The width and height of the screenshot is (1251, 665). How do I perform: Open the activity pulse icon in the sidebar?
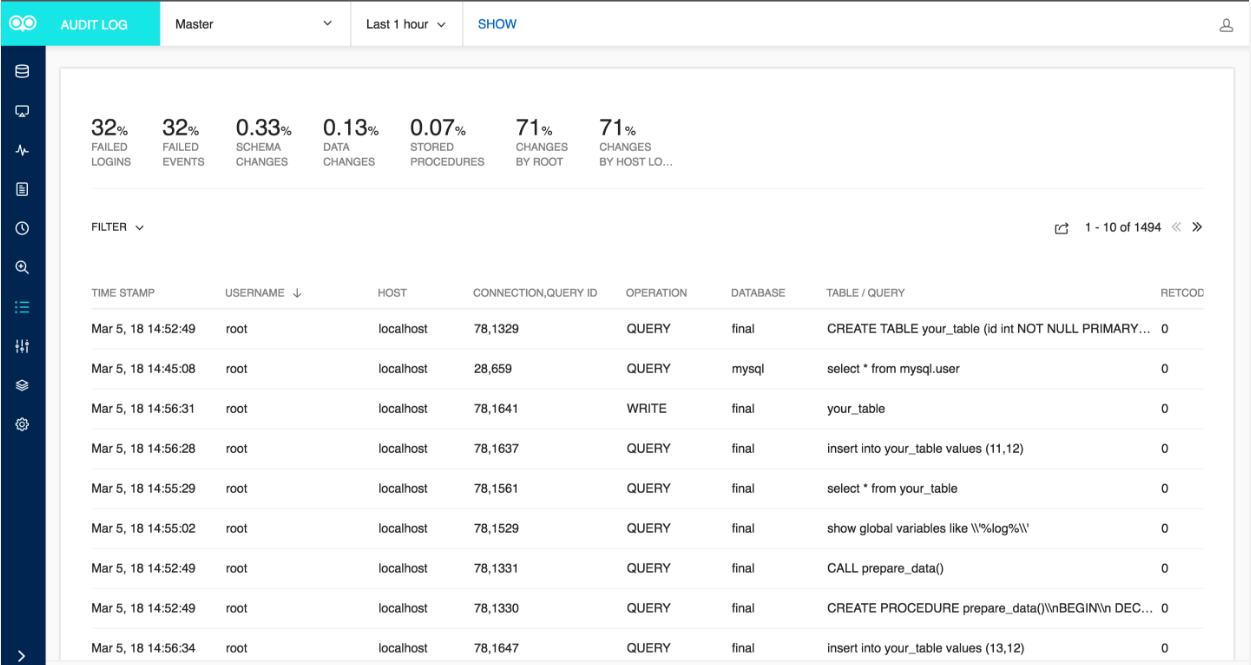(x=22, y=150)
